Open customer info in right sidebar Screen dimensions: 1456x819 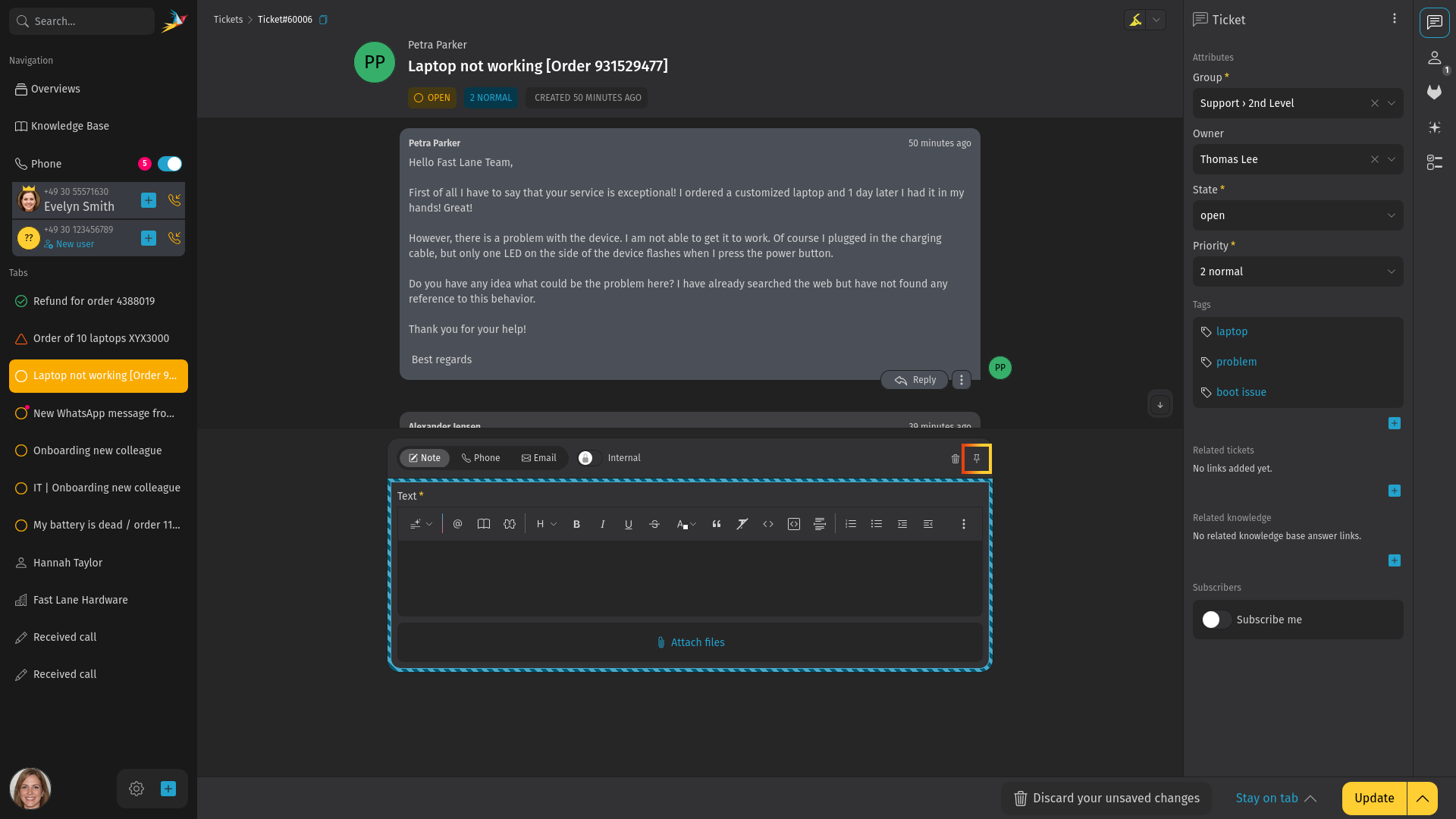point(1435,58)
